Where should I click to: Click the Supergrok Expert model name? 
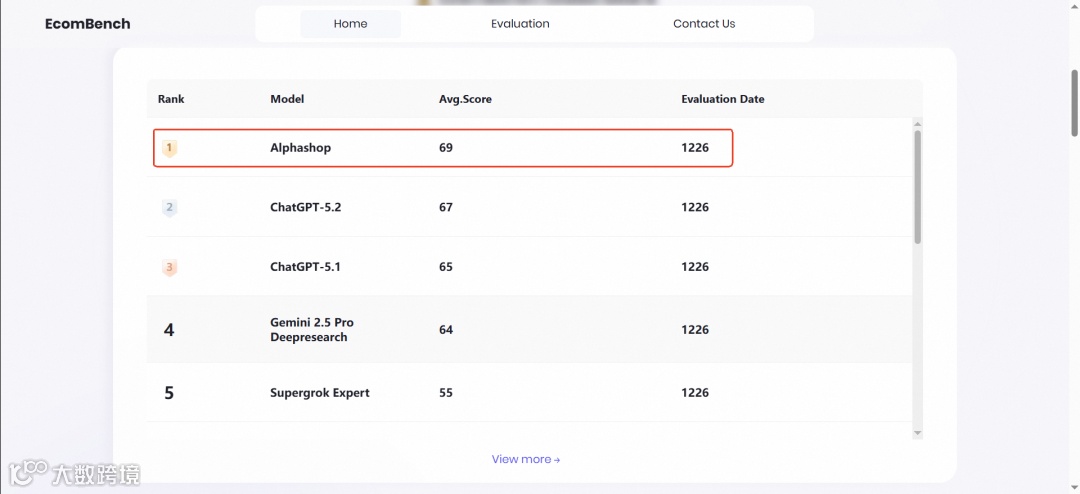tap(320, 393)
